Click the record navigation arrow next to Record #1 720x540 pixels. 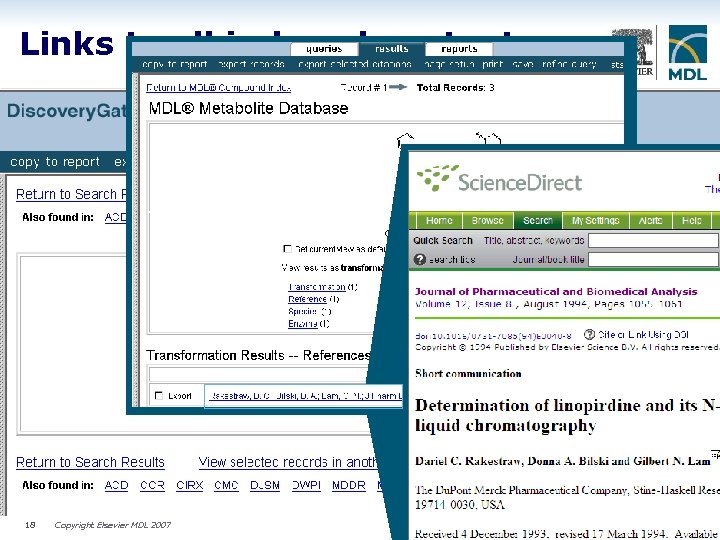coord(398,87)
